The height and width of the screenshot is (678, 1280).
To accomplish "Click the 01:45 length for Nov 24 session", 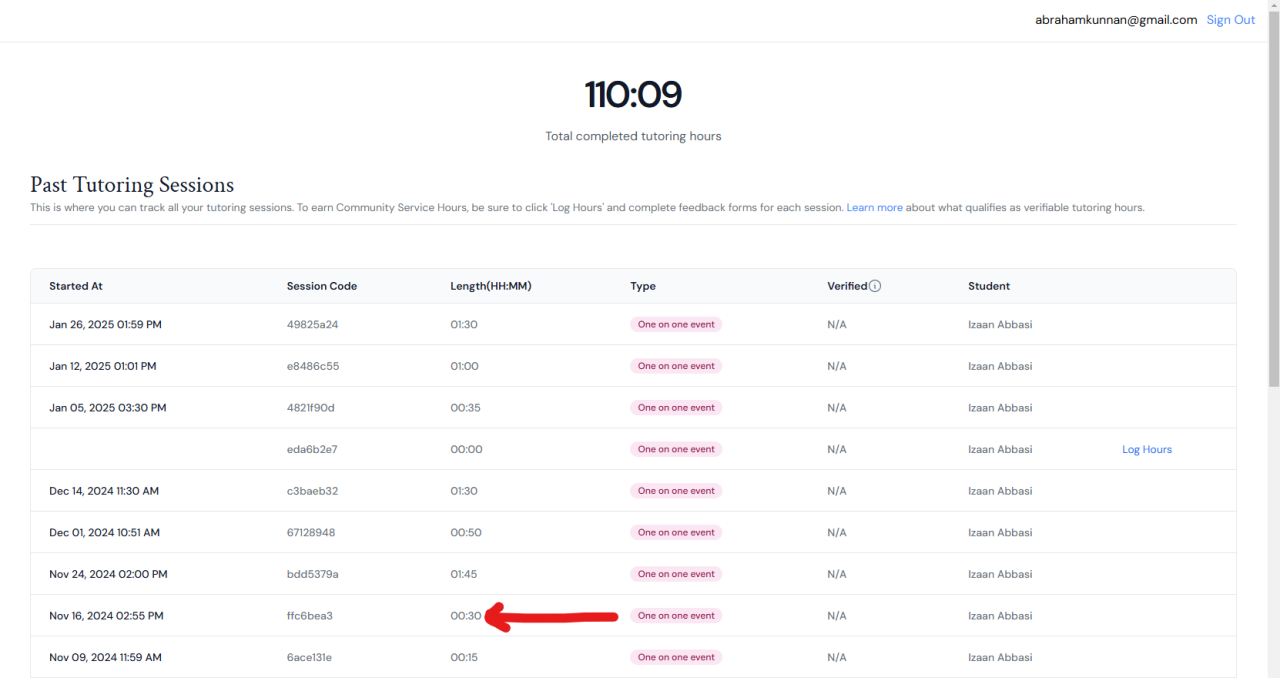I will tap(464, 575).
